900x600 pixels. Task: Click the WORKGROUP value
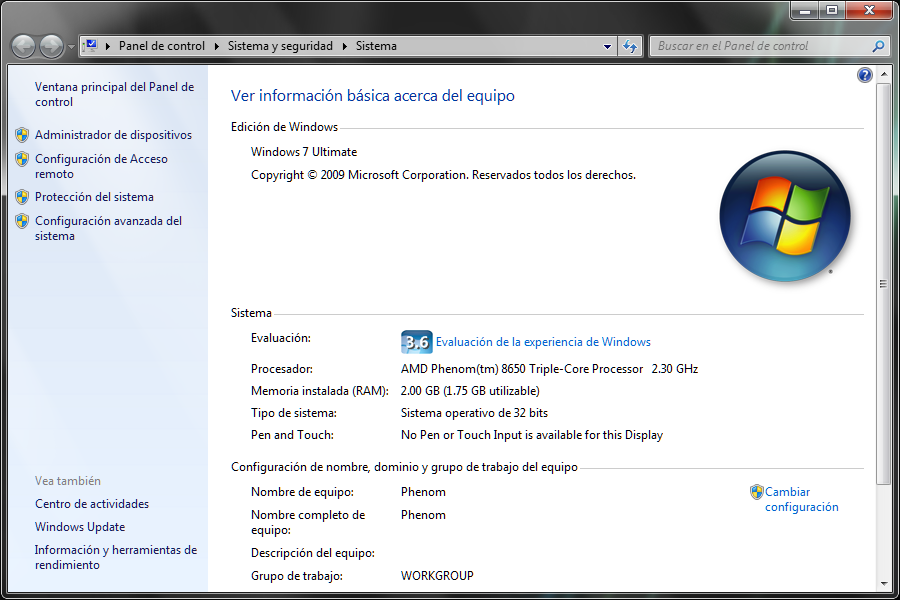click(437, 575)
